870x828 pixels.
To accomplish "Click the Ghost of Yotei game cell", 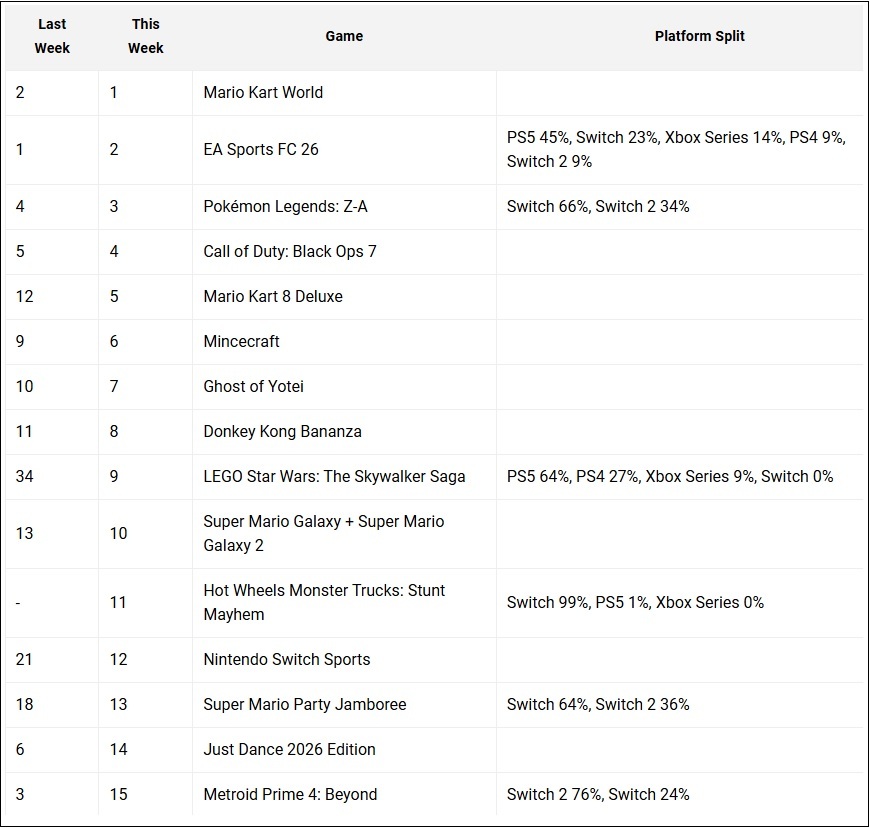I will point(253,386).
